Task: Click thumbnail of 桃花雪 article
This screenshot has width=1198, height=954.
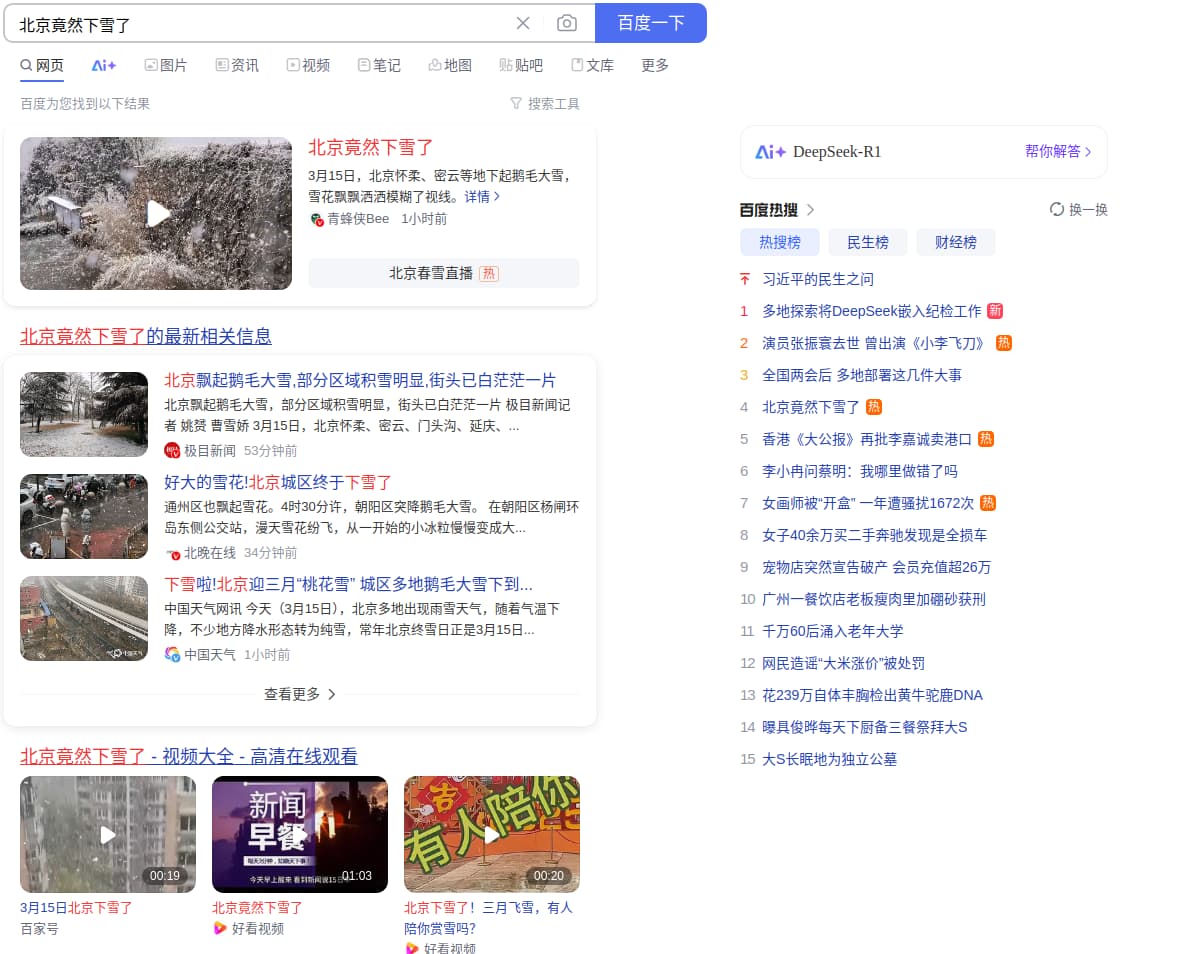Action: coord(84,618)
